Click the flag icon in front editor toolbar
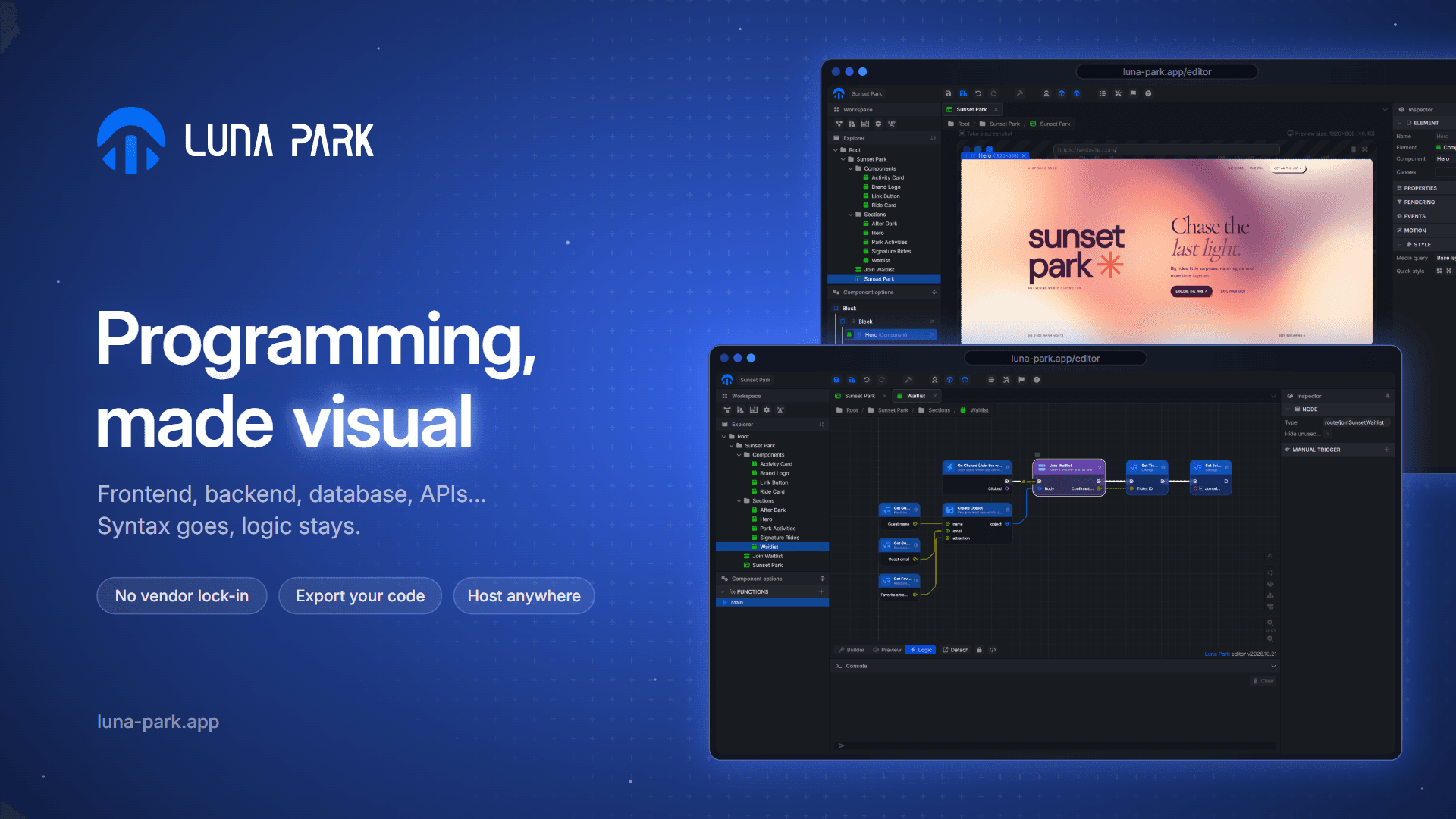 point(1021,380)
